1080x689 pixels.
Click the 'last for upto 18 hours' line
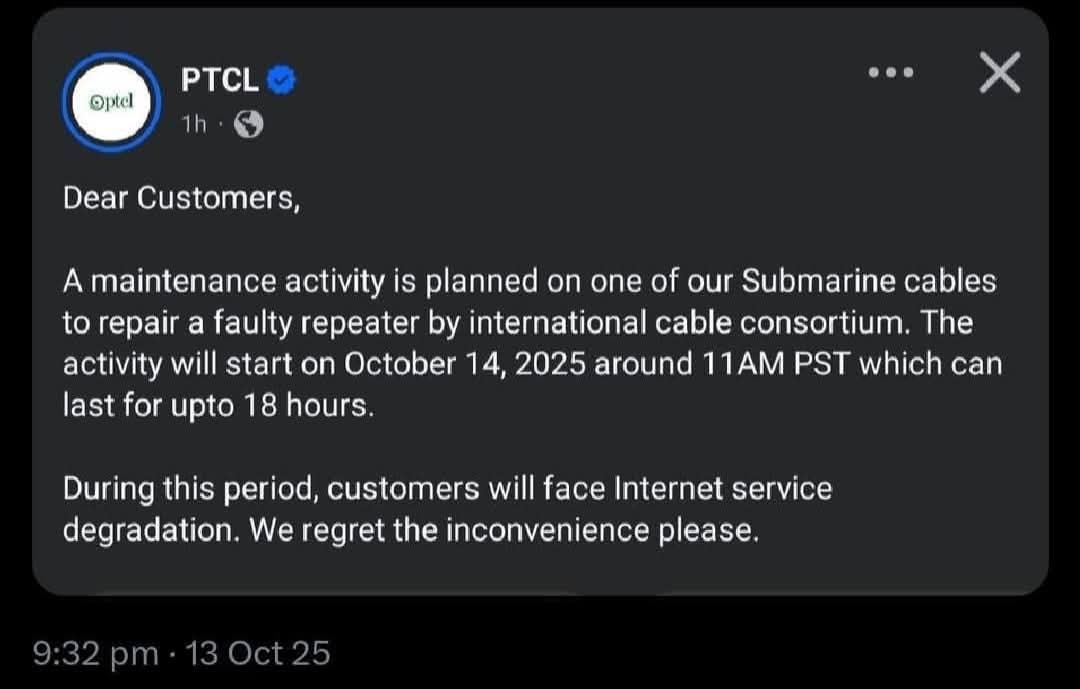point(218,406)
